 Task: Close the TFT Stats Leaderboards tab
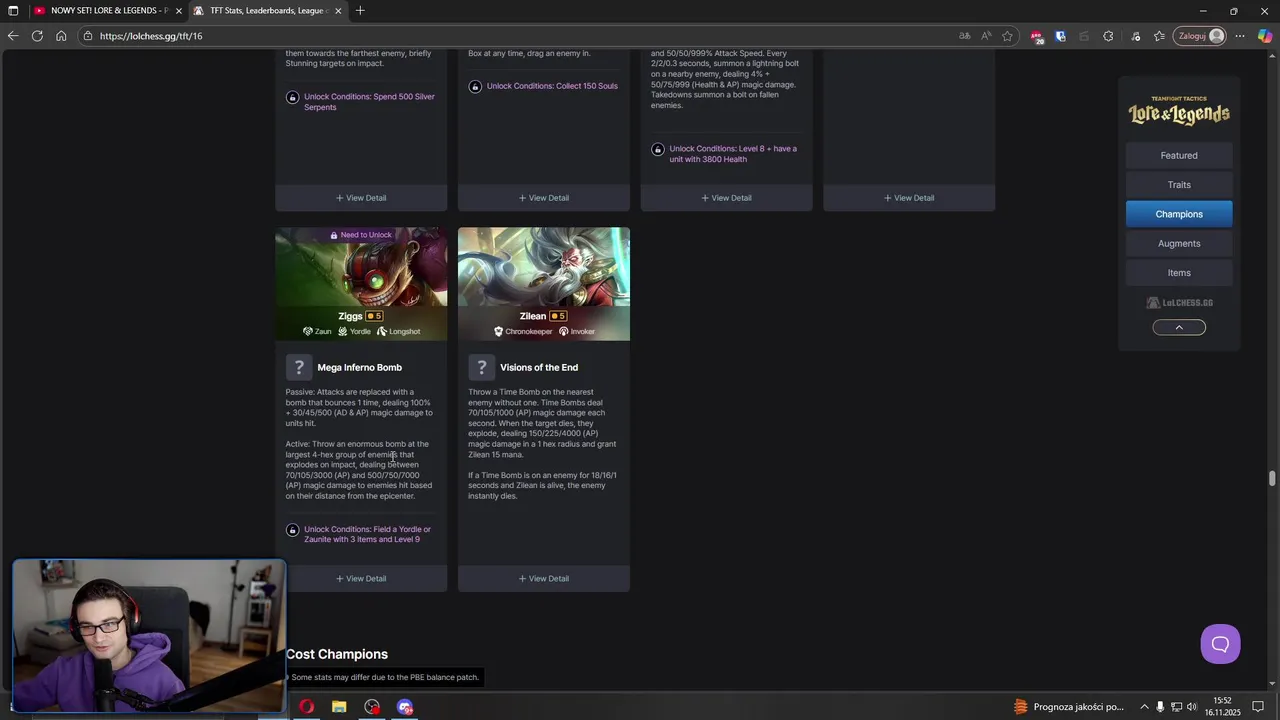tap(338, 11)
